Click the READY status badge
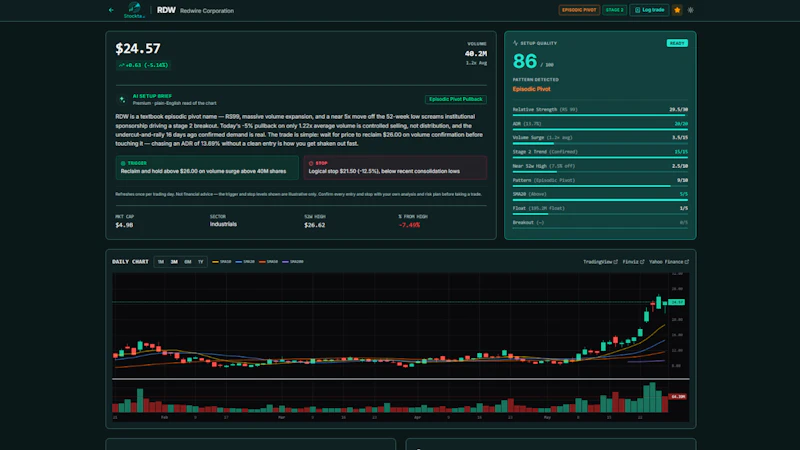The width and height of the screenshot is (800, 450). [677, 43]
